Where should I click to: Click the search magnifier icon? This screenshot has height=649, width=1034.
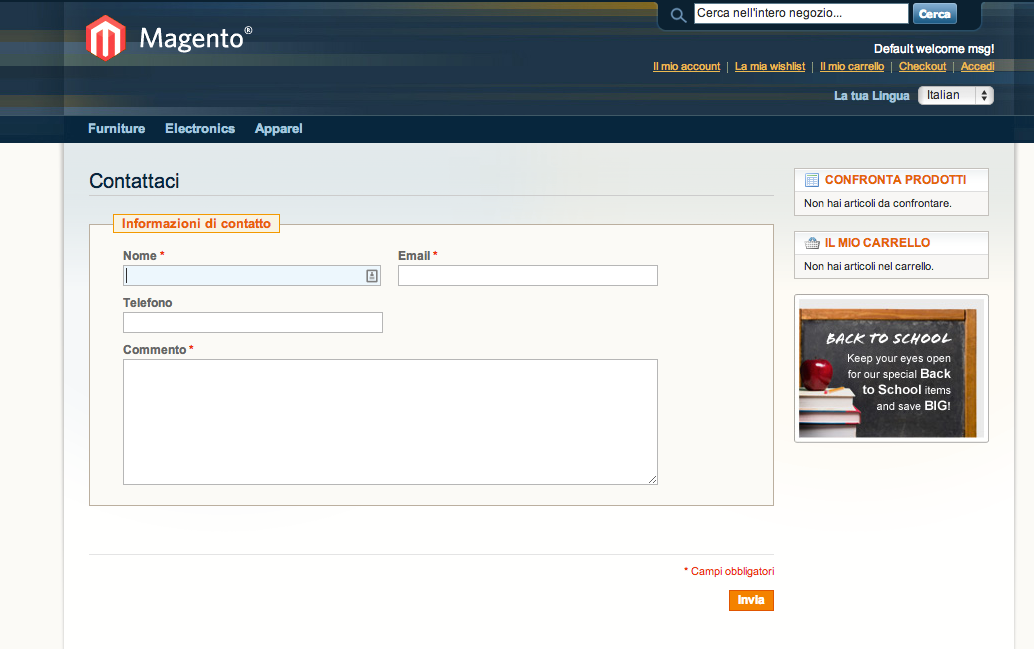(x=678, y=15)
